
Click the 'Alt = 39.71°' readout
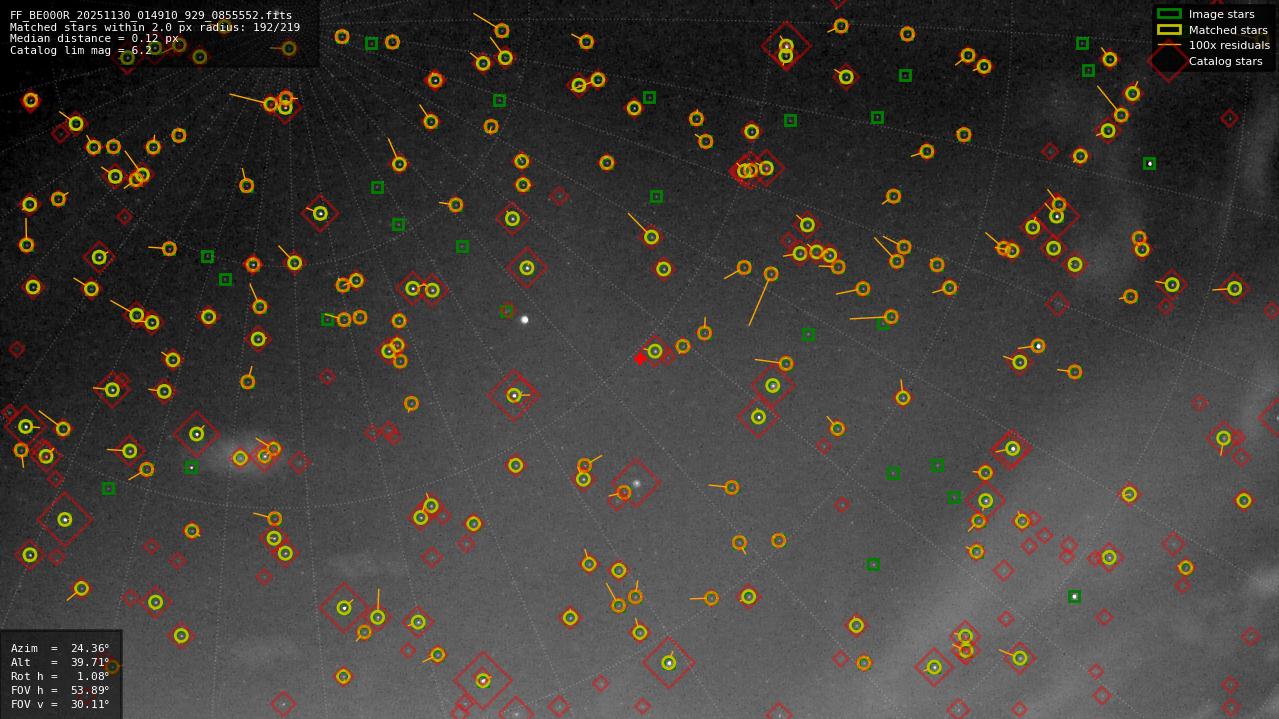[x=60, y=662]
